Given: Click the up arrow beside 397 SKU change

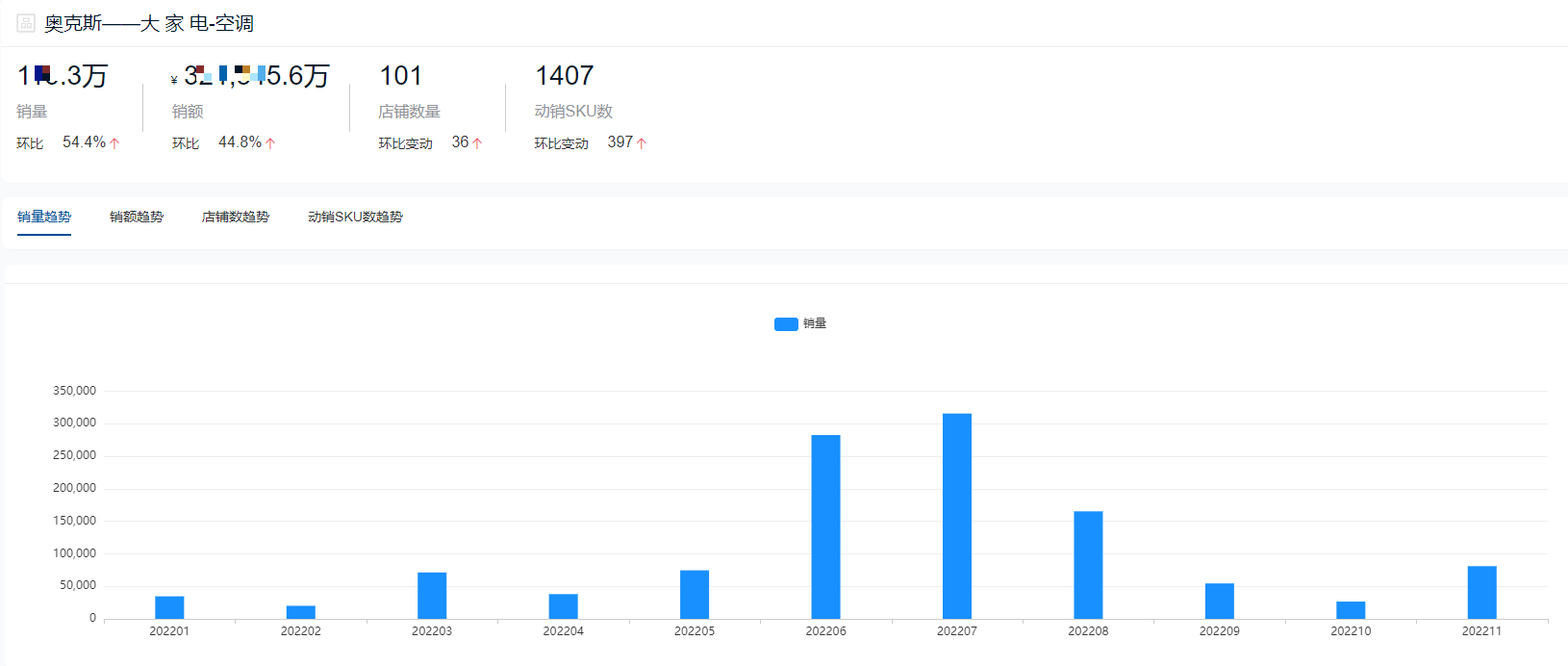Looking at the screenshot, I should pos(642,143).
